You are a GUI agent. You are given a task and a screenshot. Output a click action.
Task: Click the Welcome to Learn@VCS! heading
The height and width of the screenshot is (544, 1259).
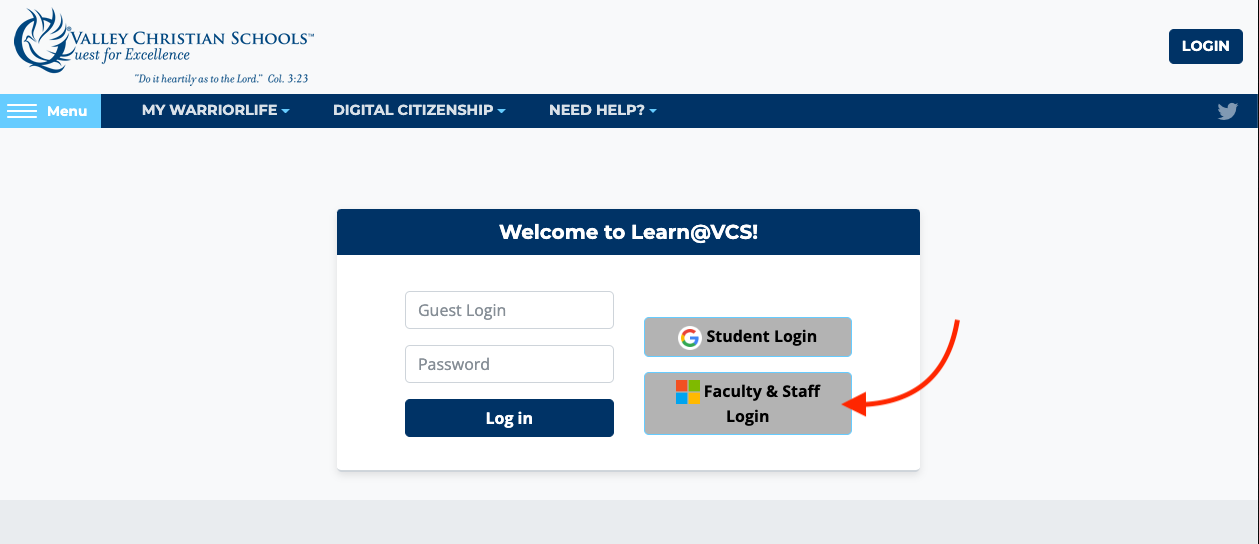(628, 232)
